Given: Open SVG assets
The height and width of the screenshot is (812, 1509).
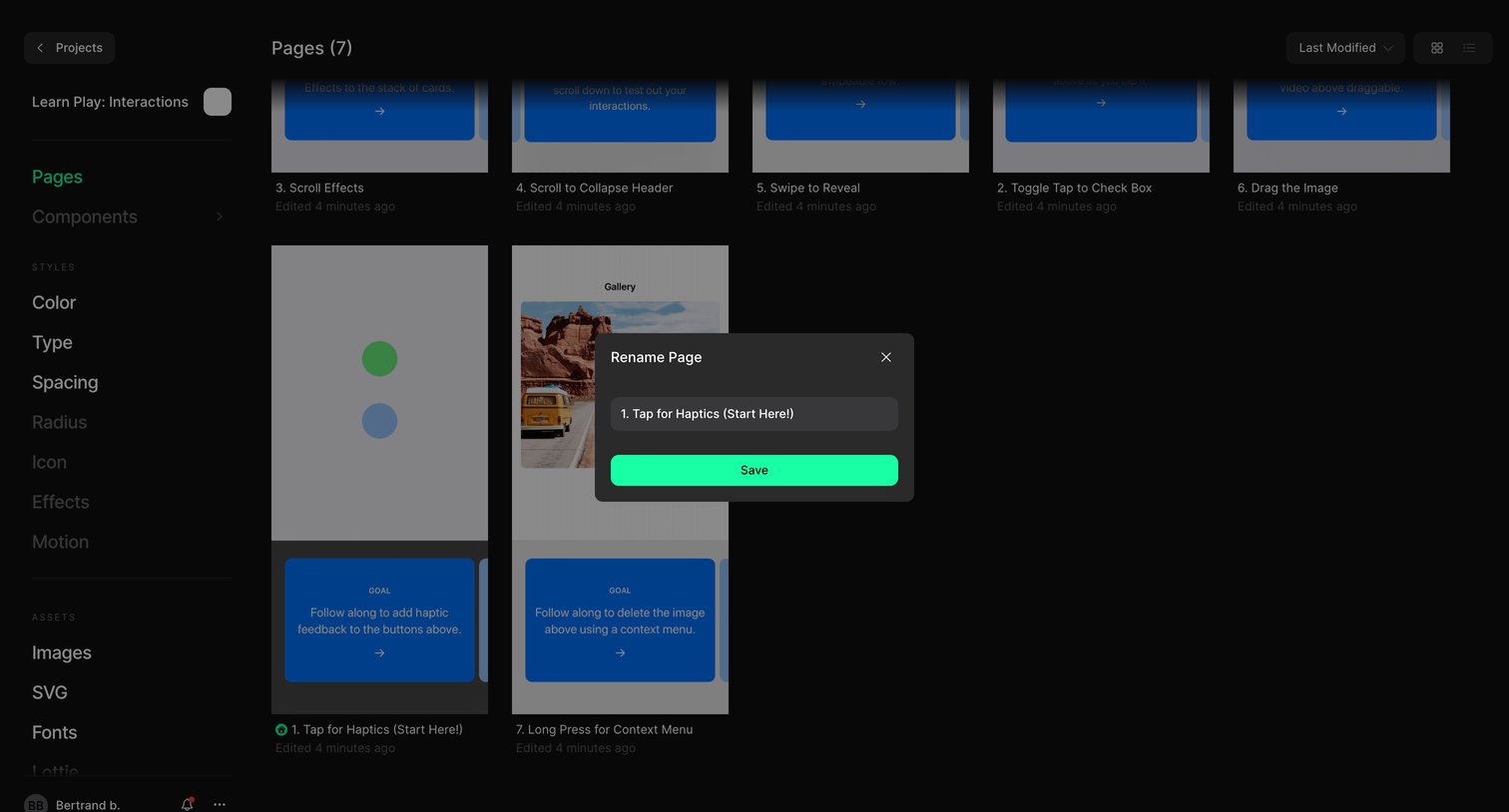Looking at the screenshot, I should coord(50,692).
